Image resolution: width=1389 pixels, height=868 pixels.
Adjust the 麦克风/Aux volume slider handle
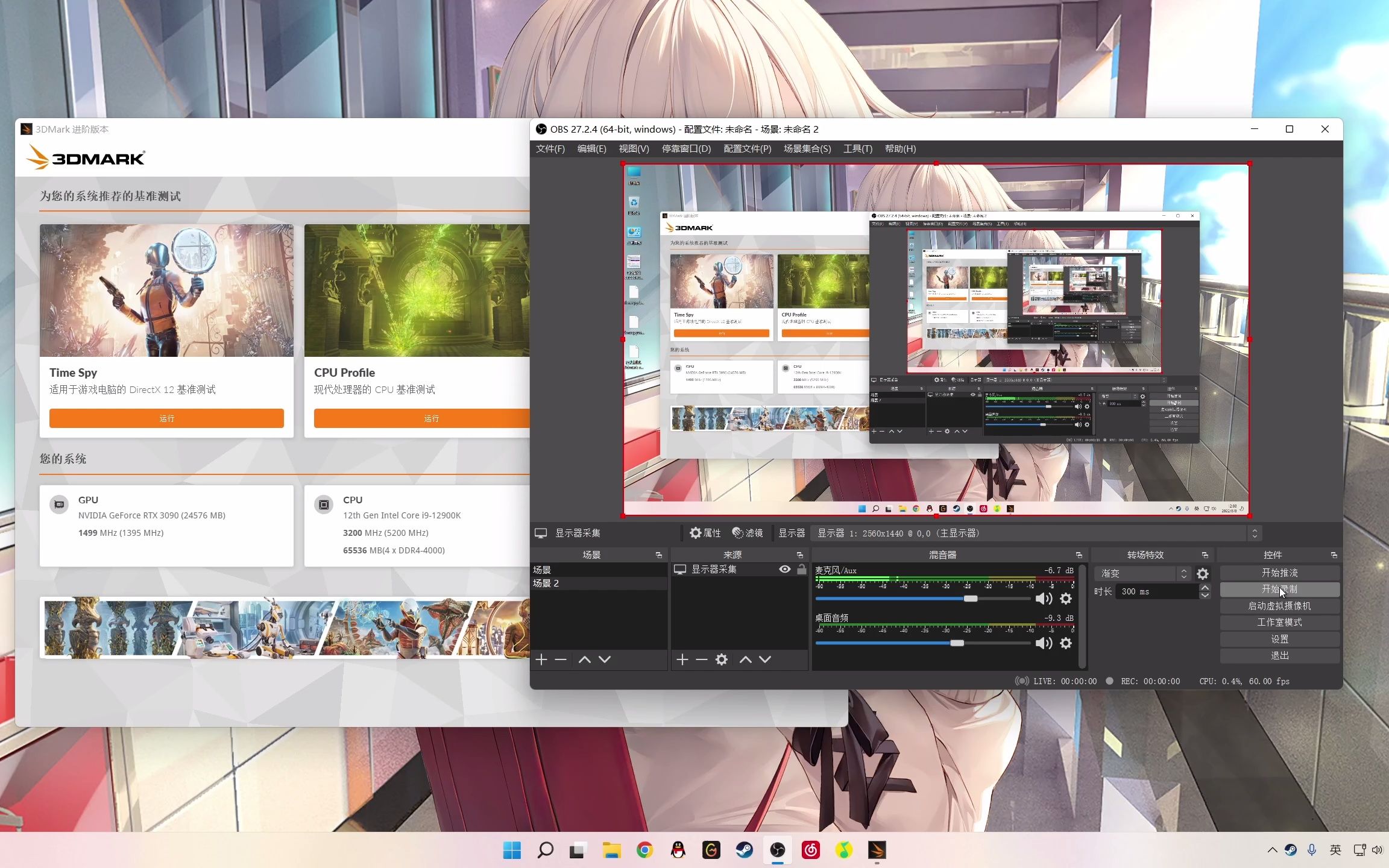pos(971,599)
